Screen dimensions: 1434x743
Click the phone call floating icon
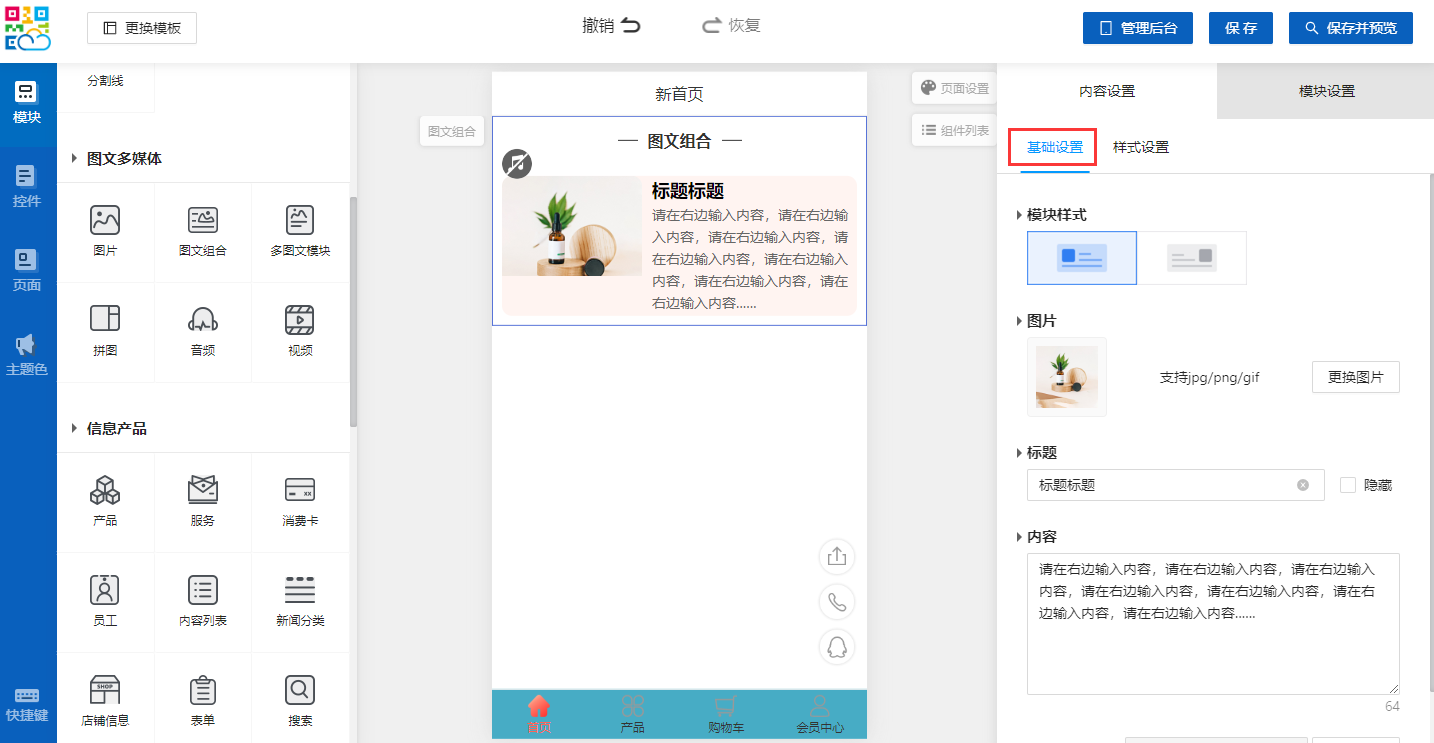tap(837, 602)
